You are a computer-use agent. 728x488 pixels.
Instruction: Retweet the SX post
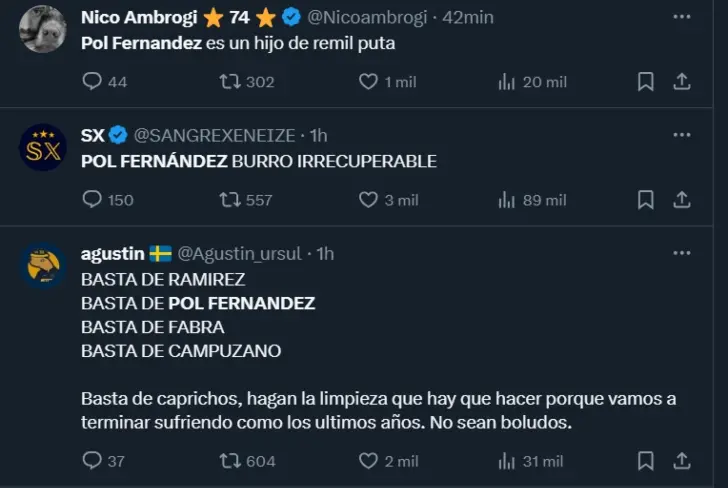[230, 200]
